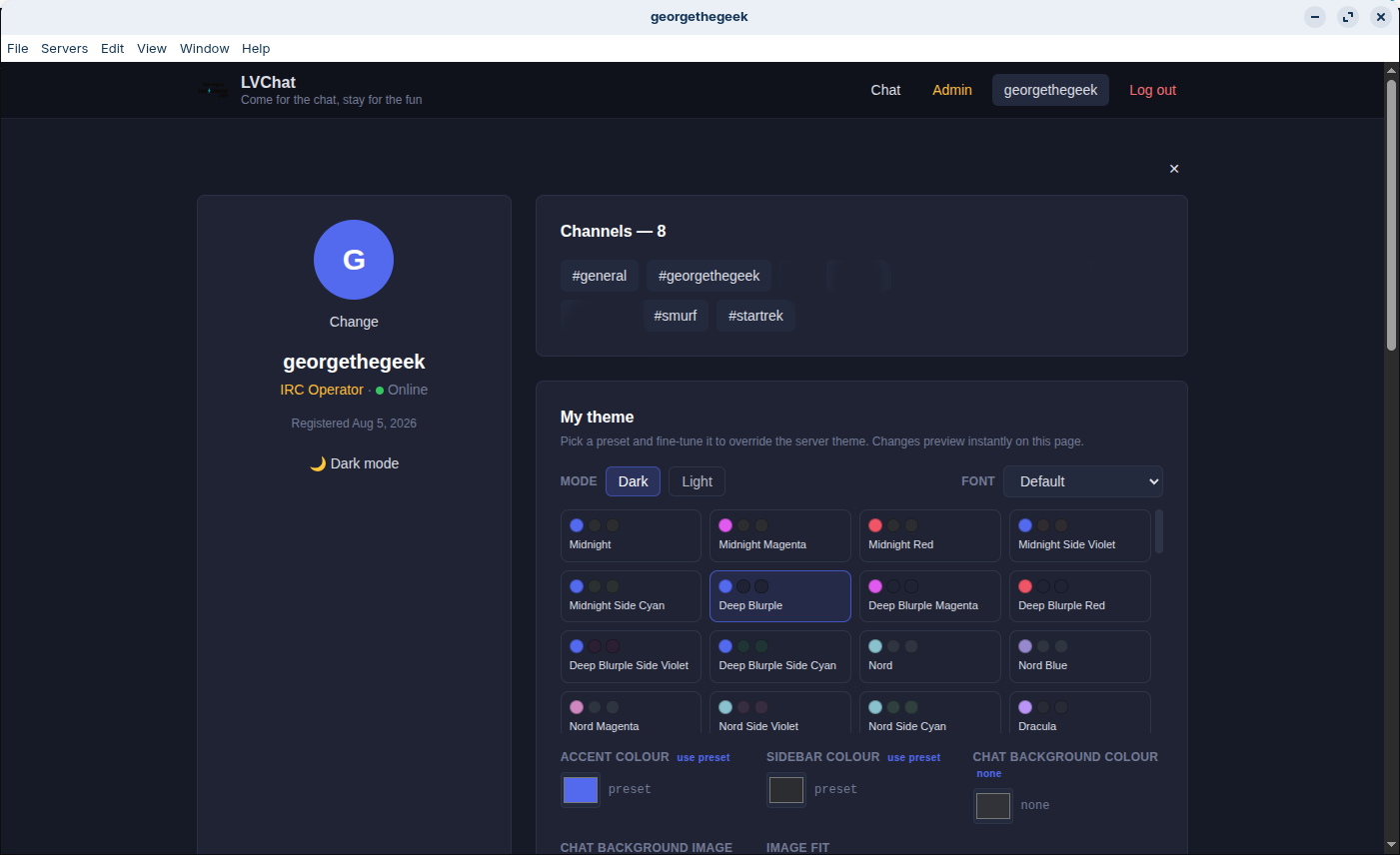Screen dimensions: 1400x855
Task: Choose the Midnight theme preset
Action: [x=631, y=535]
